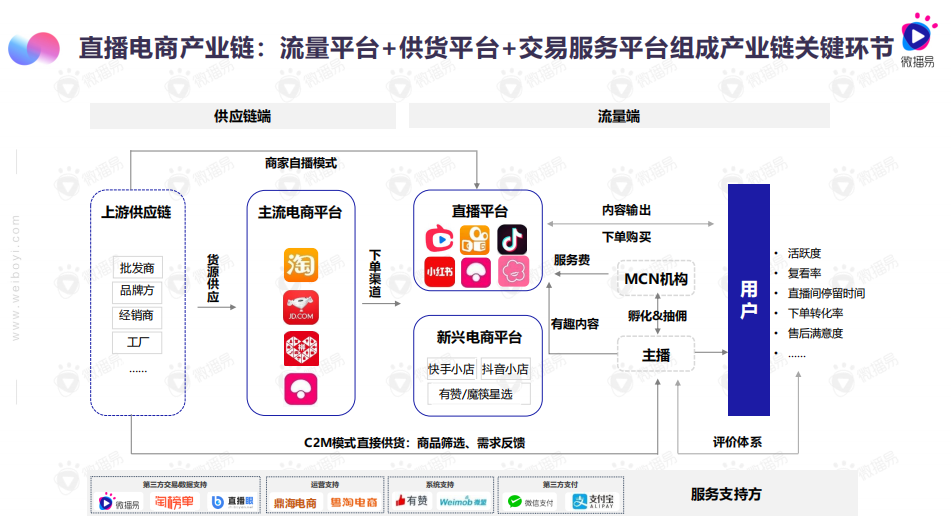This screenshot has height=519, width=951.
Task: Click the 直播间停留时间 bullet item
Action: click(x=826, y=293)
